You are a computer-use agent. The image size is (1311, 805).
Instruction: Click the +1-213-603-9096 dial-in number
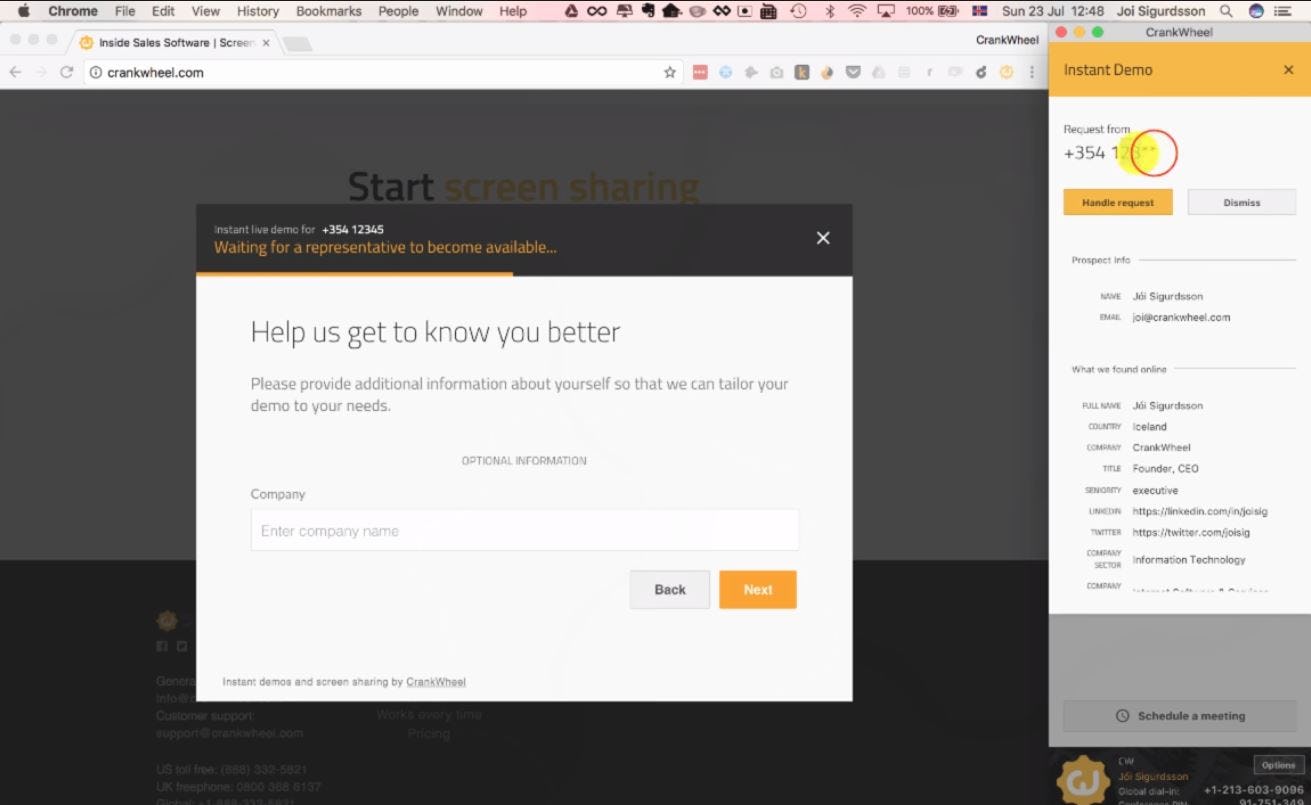click(1254, 790)
